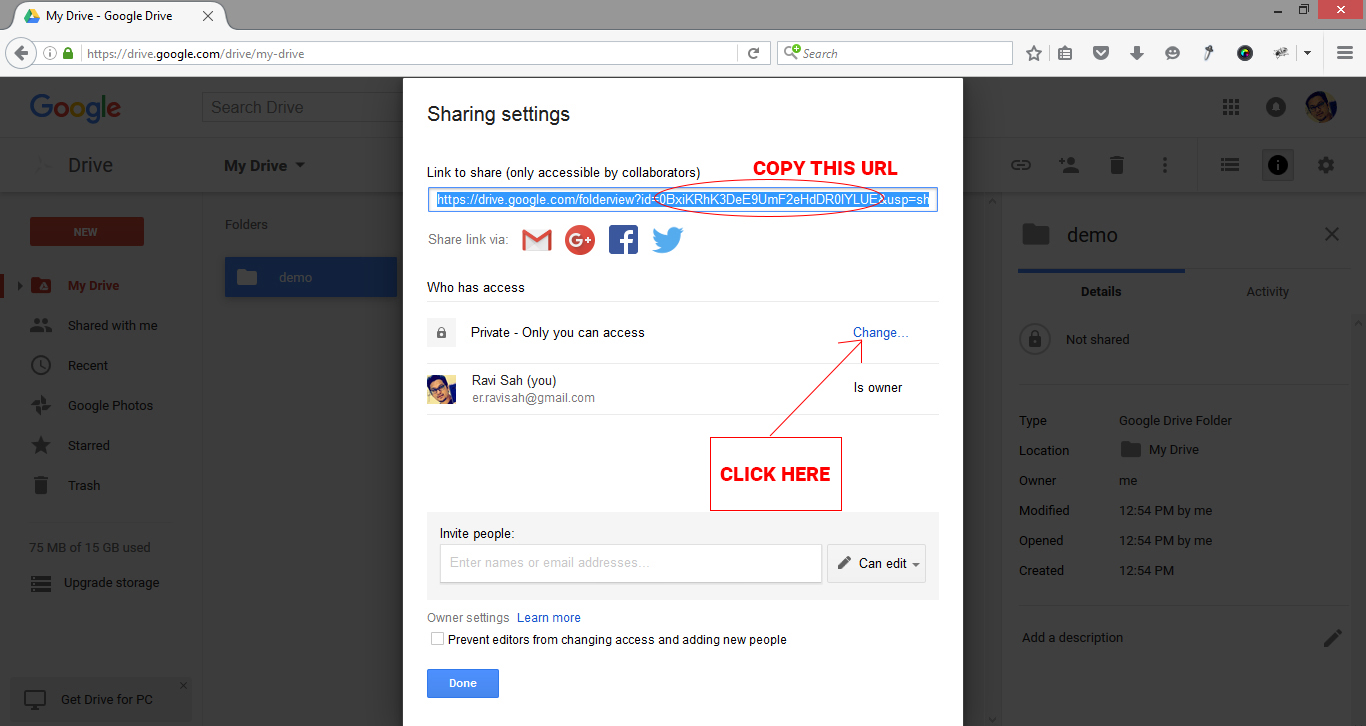Image resolution: width=1366 pixels, height=726 pixels.
Task: Open the Google apps grid
Action: click(x=1230, y=107)
